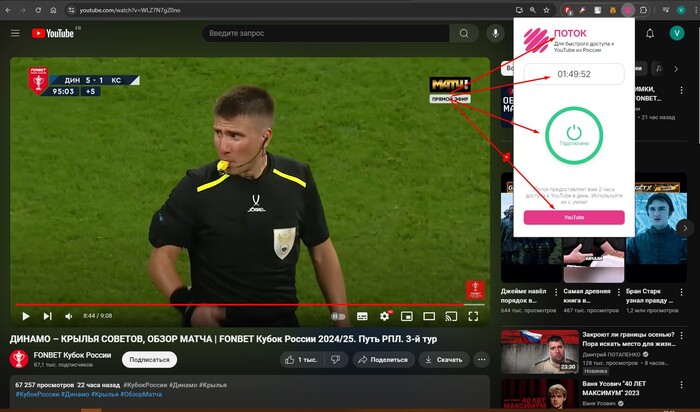Open menu for Ваня Усович video

pos(681,385)
